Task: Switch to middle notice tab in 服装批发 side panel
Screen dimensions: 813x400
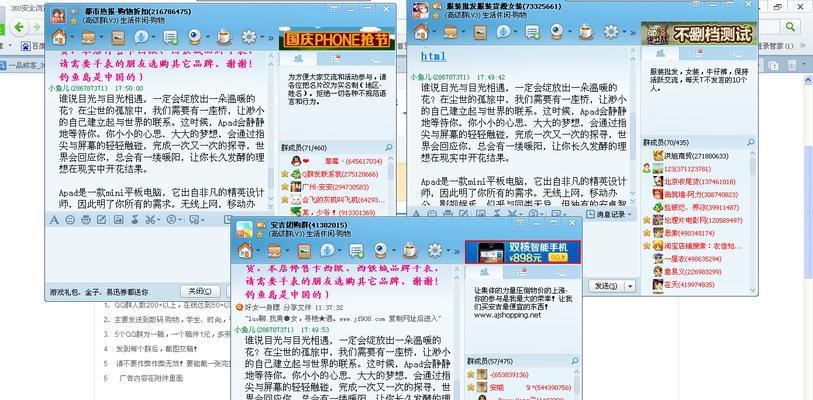Action: 698,53
